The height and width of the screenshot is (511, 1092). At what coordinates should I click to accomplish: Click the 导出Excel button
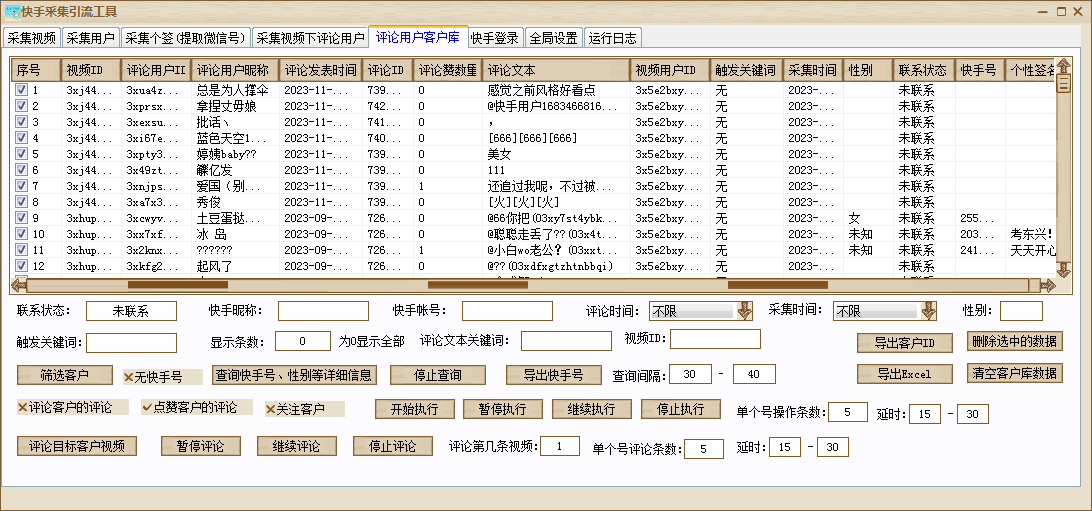click(904, 374)
